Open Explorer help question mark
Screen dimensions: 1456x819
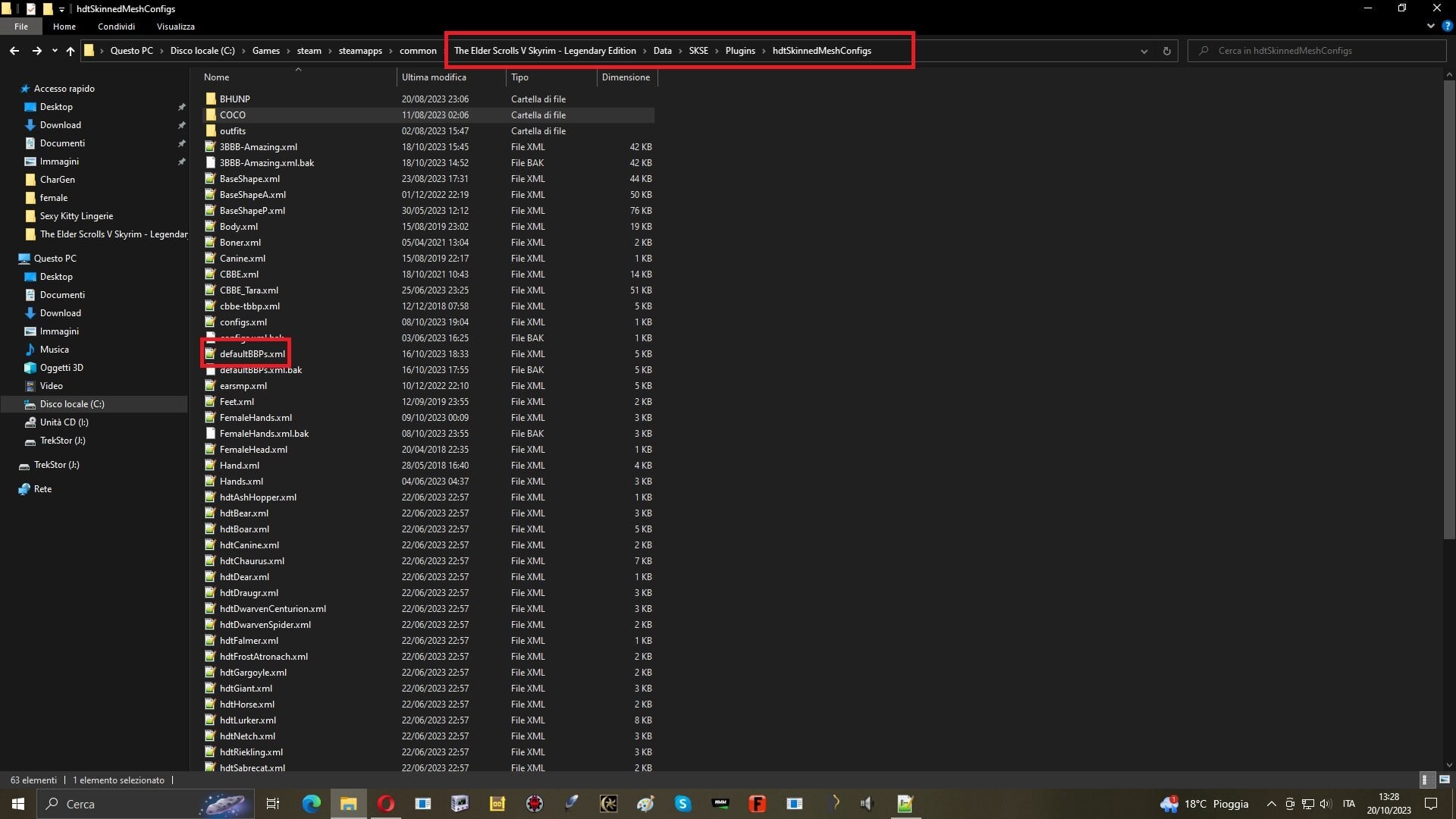(x=1446, y=26)
